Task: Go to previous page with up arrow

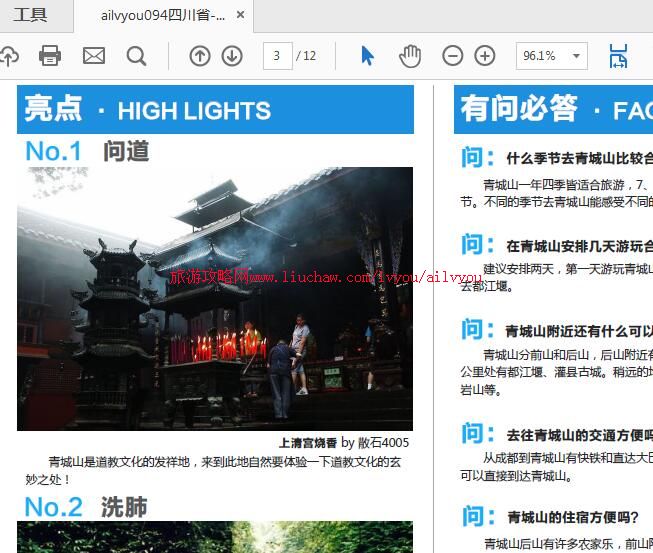Action: [200, 56]
